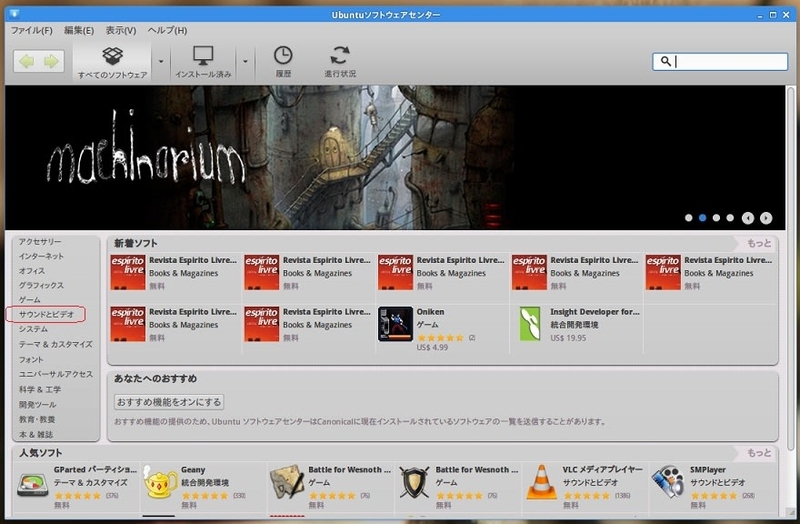
Task: Click Insight Developer for... title
Action: click(x=595, y=312)
